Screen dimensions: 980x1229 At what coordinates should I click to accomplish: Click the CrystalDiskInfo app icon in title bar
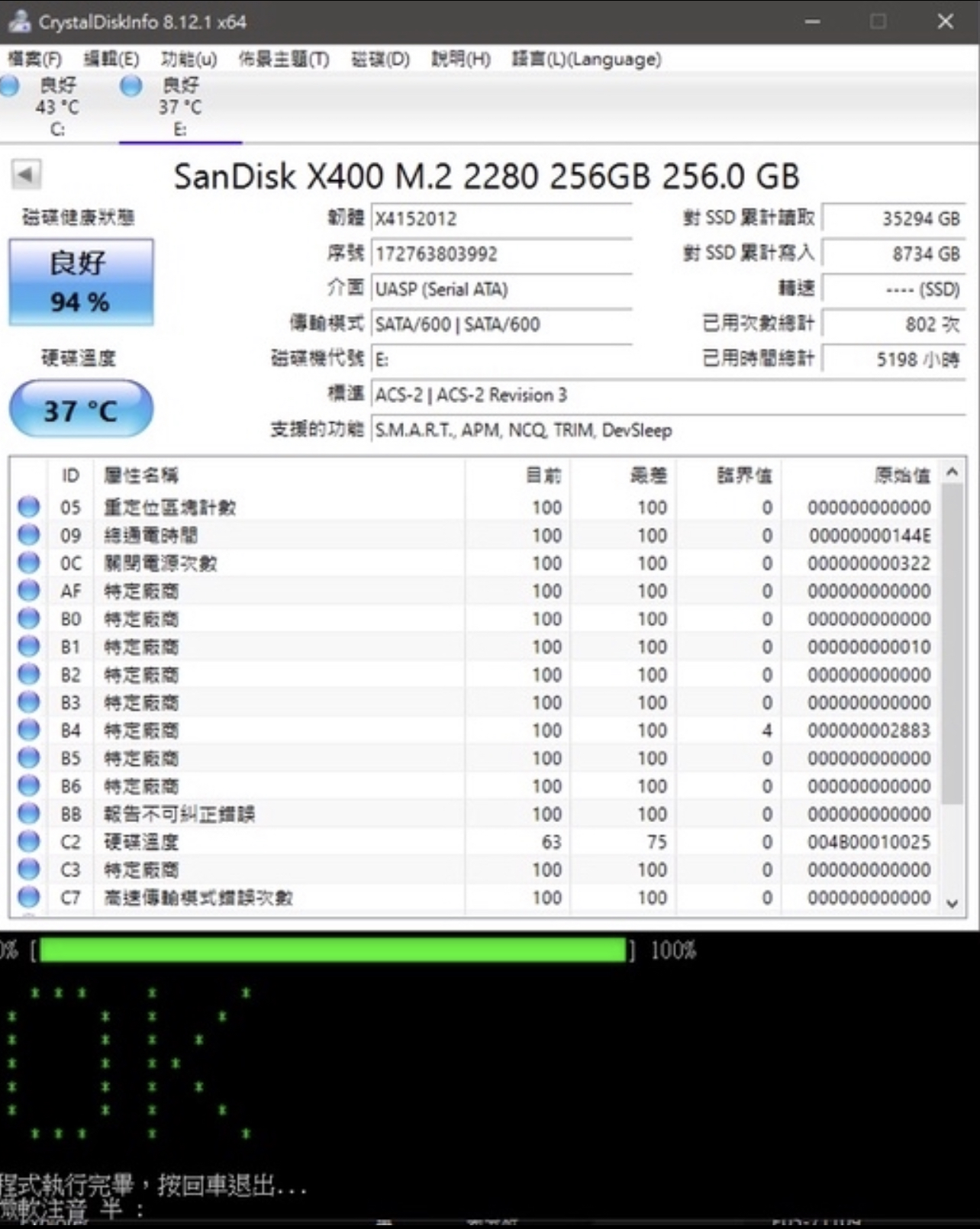click(x=18, y=21)
